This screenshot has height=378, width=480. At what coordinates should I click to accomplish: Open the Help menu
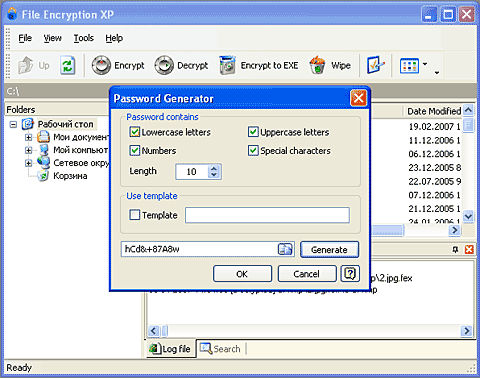114,38
